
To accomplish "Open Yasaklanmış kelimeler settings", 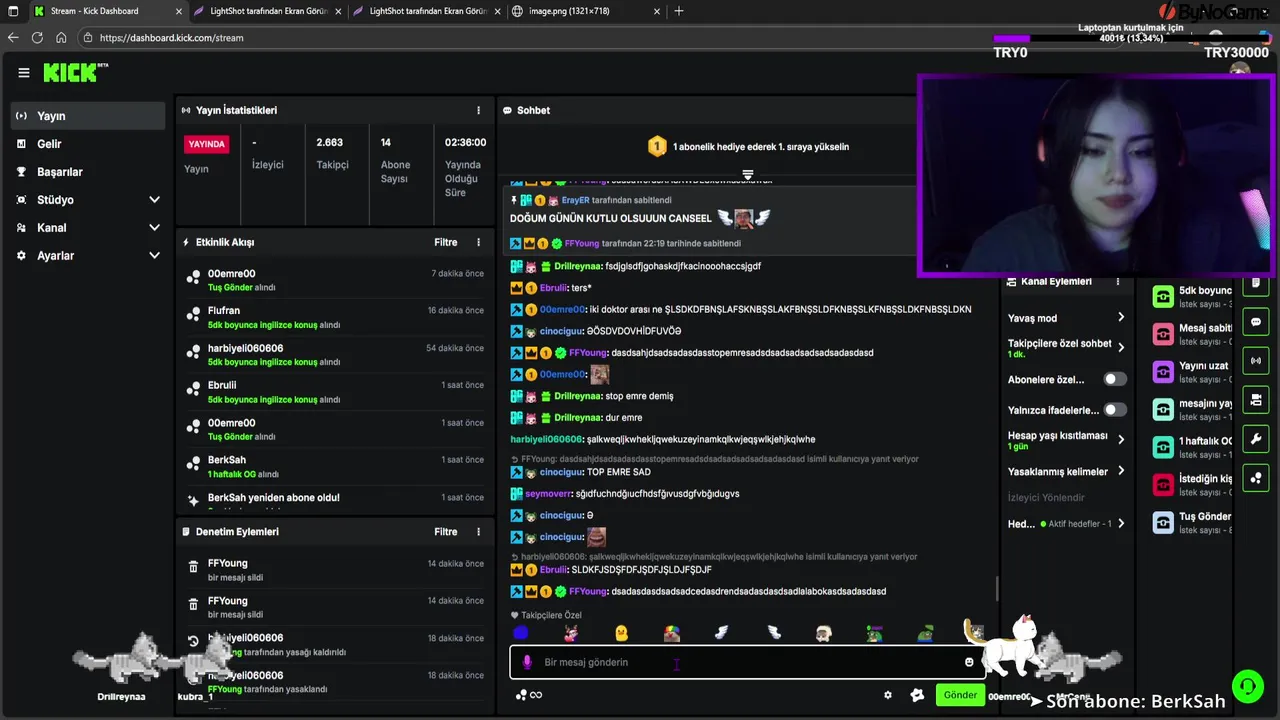I will pos(1066,471).
